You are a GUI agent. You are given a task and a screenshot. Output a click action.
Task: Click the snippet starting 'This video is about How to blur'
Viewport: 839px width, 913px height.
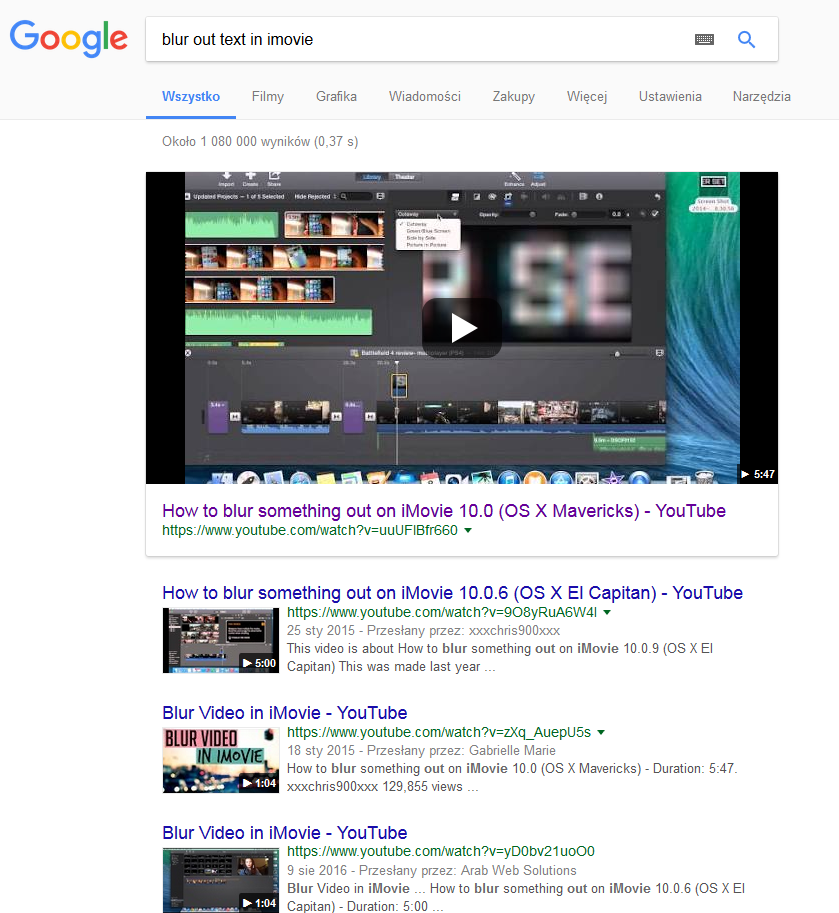click(x=500, y=657)
